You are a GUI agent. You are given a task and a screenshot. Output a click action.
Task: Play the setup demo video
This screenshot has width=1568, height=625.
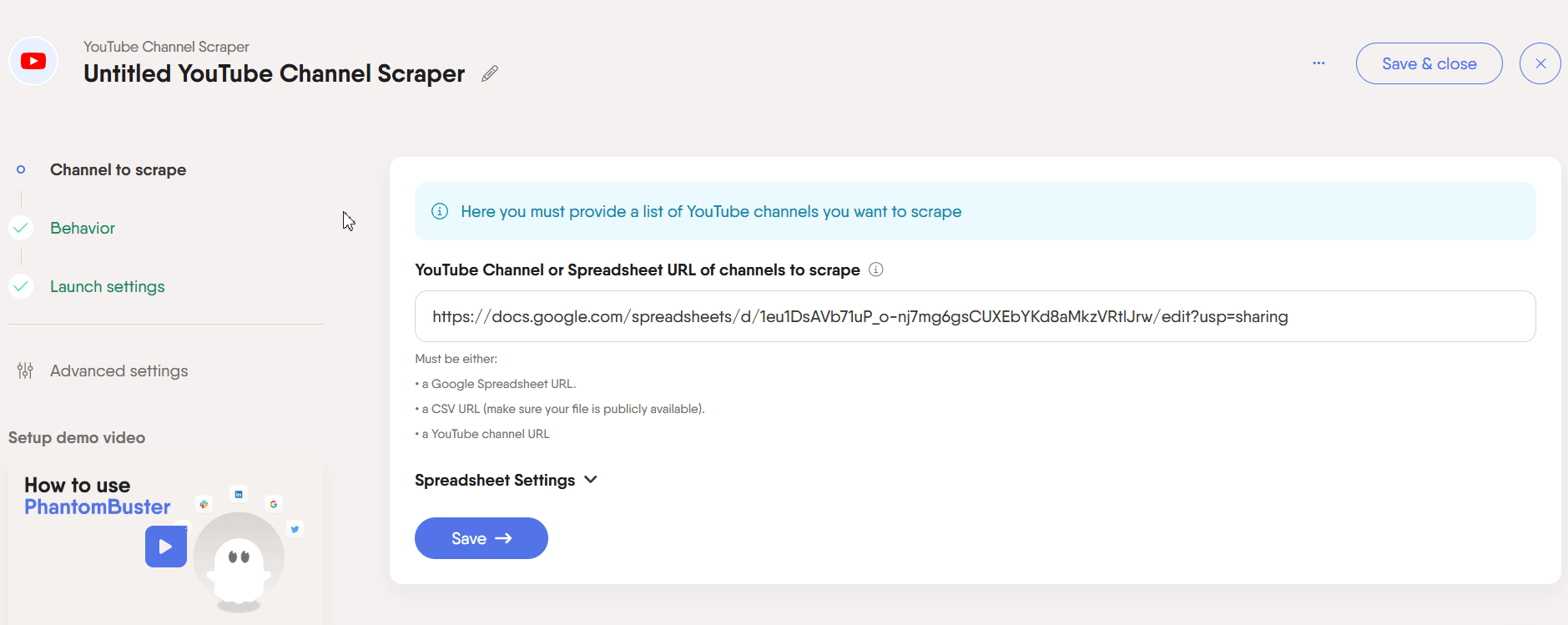coord(165,547)
